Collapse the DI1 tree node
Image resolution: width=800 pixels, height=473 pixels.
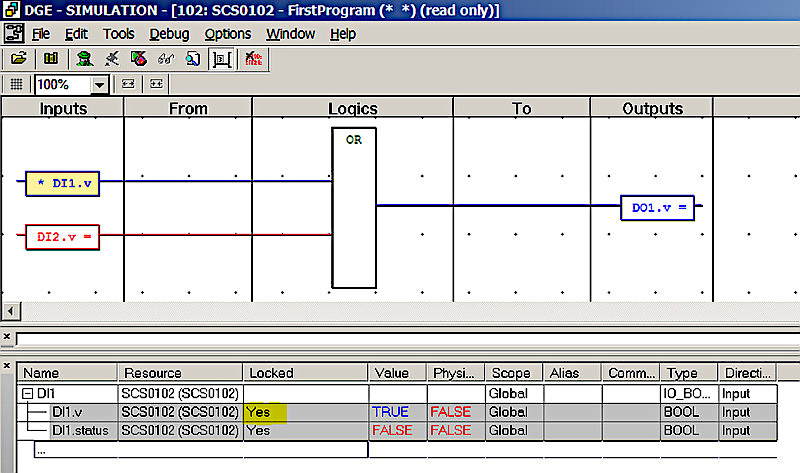tap(28, 393)
